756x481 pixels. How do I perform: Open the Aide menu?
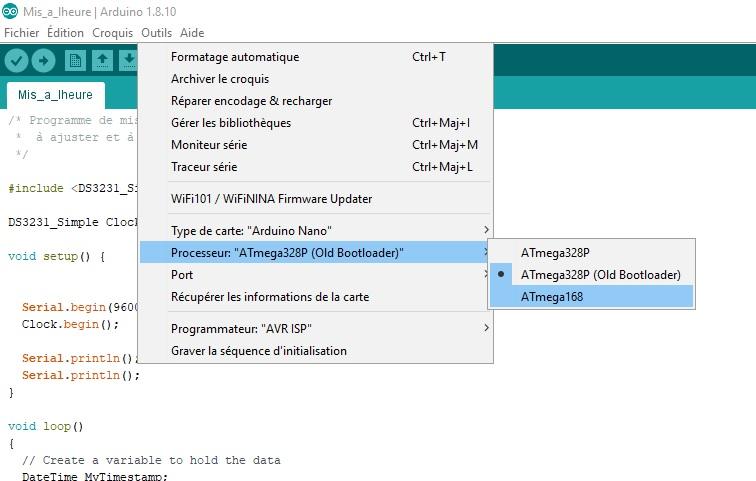tap(192, 33)
